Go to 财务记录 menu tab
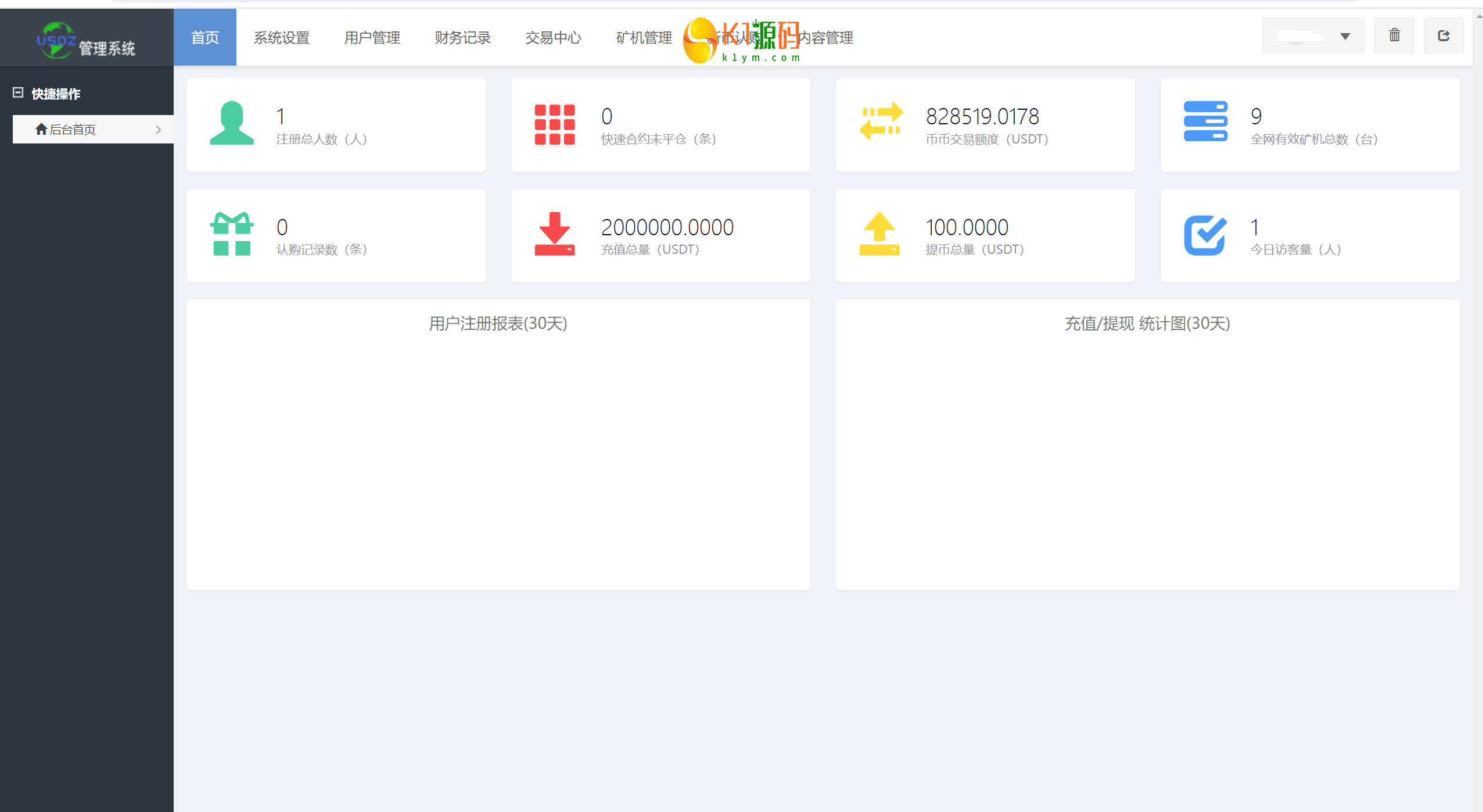1483x812 pixels. point(462,38)
